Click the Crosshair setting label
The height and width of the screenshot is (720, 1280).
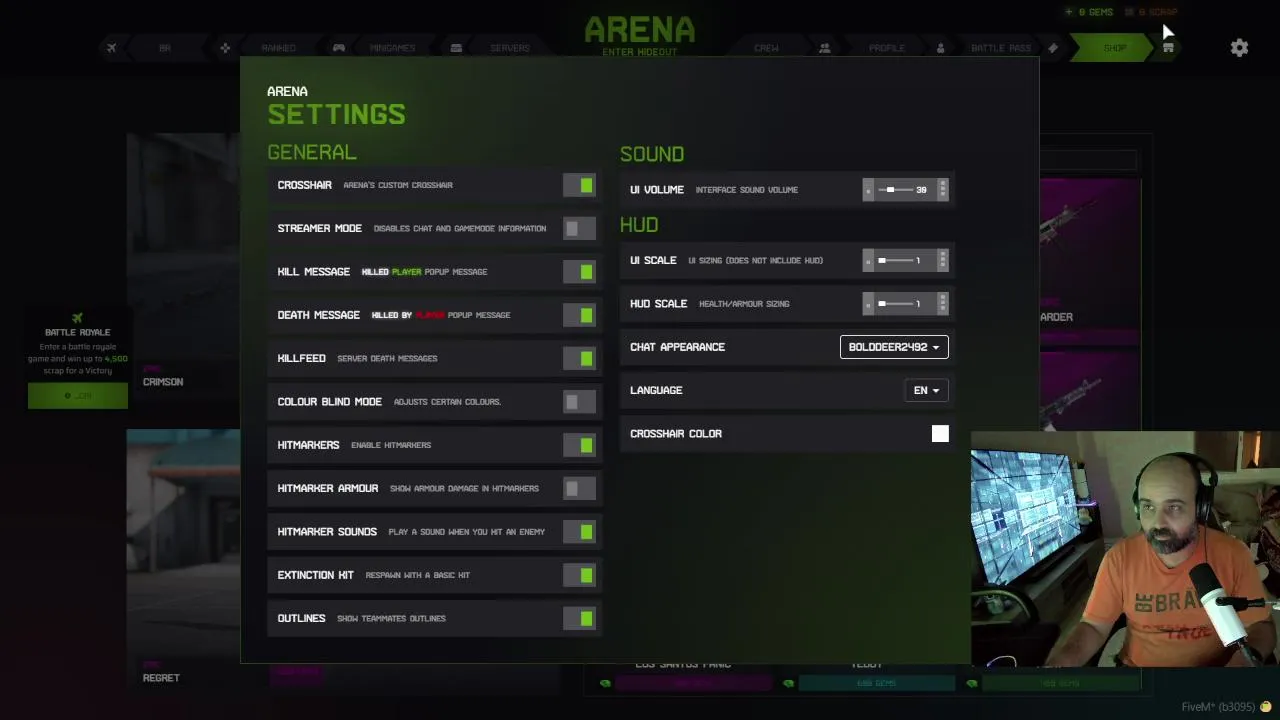(304, 185)
